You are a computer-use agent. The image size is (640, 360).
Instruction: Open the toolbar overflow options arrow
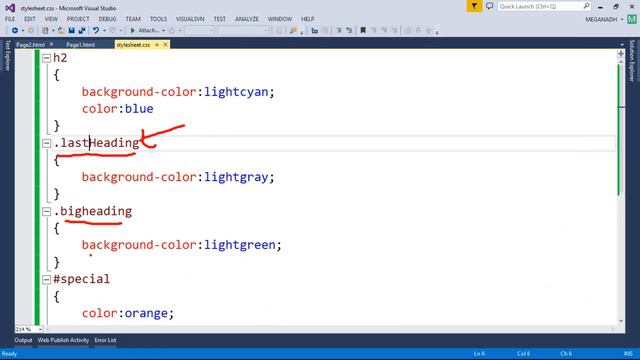pos(437,32)
